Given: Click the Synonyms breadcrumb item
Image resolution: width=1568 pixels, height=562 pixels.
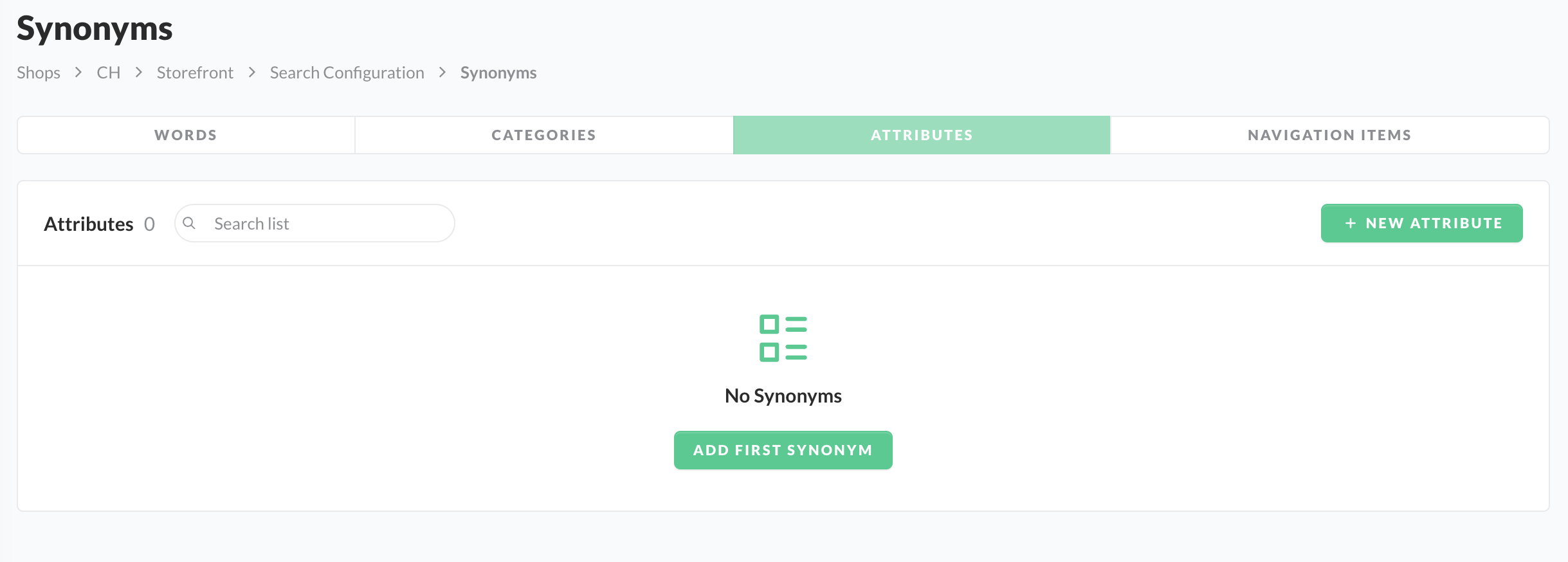Looking at the screenshot, I should point(498,73).
